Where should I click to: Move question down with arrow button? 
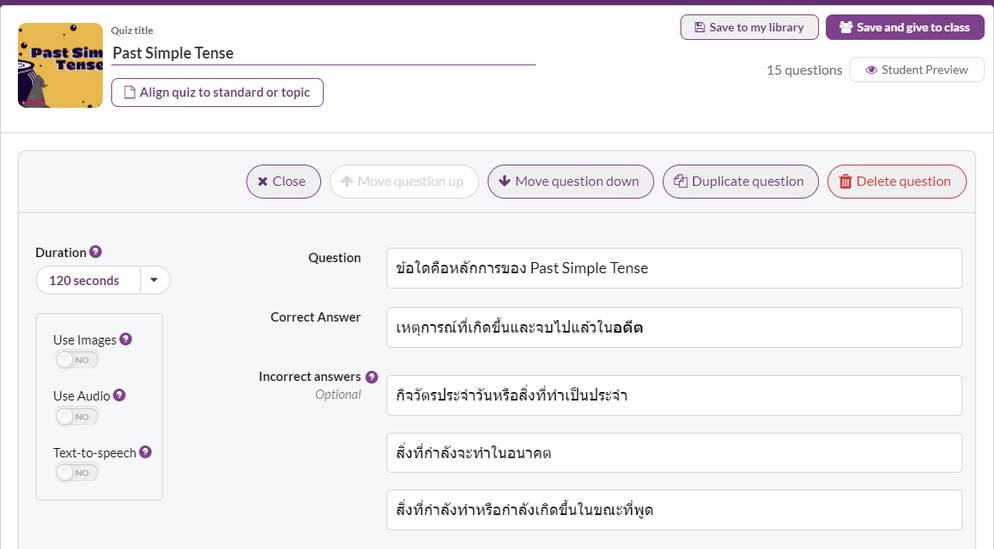click(571, 181)
